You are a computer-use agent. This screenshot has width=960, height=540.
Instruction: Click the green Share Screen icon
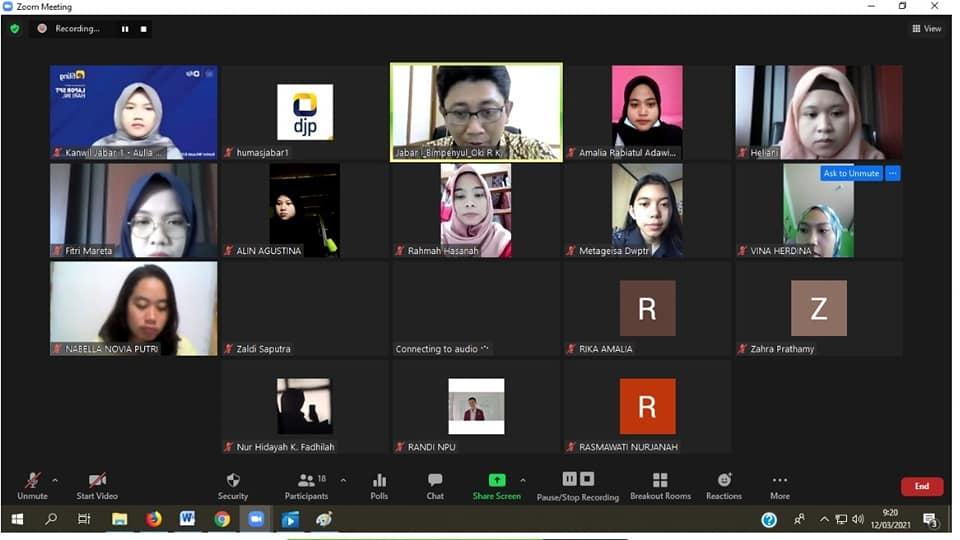(x=496, y=481)
